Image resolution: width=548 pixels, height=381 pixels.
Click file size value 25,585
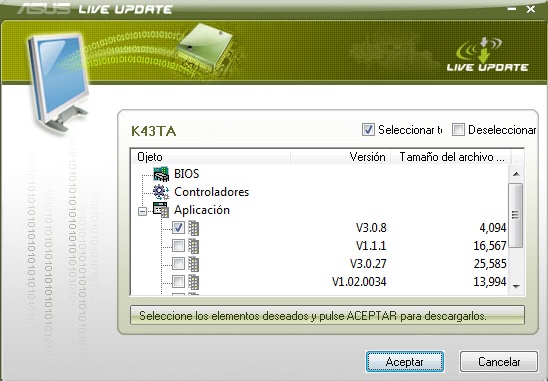coord(490,264)
